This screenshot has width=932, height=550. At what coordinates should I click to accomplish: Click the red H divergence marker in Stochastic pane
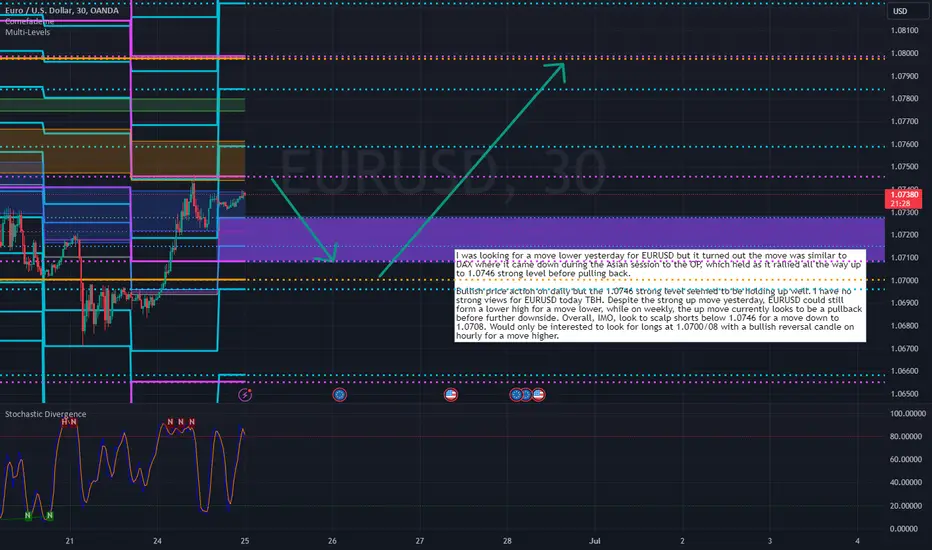point(65,422)
